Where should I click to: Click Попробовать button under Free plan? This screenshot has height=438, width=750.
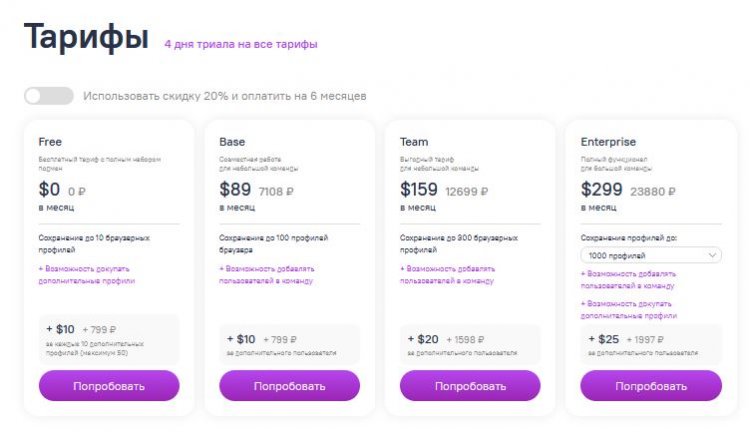(109, 385)
